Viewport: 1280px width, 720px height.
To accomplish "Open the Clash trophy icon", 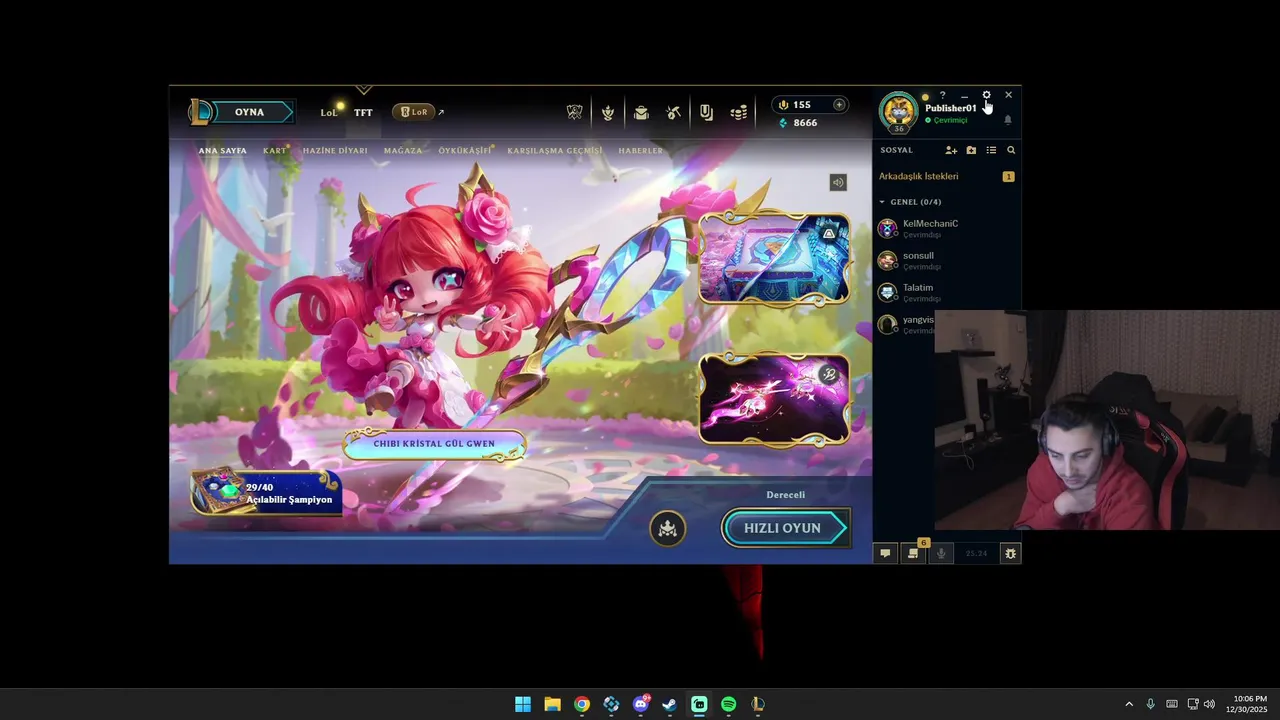I will (x=574, y=113).
